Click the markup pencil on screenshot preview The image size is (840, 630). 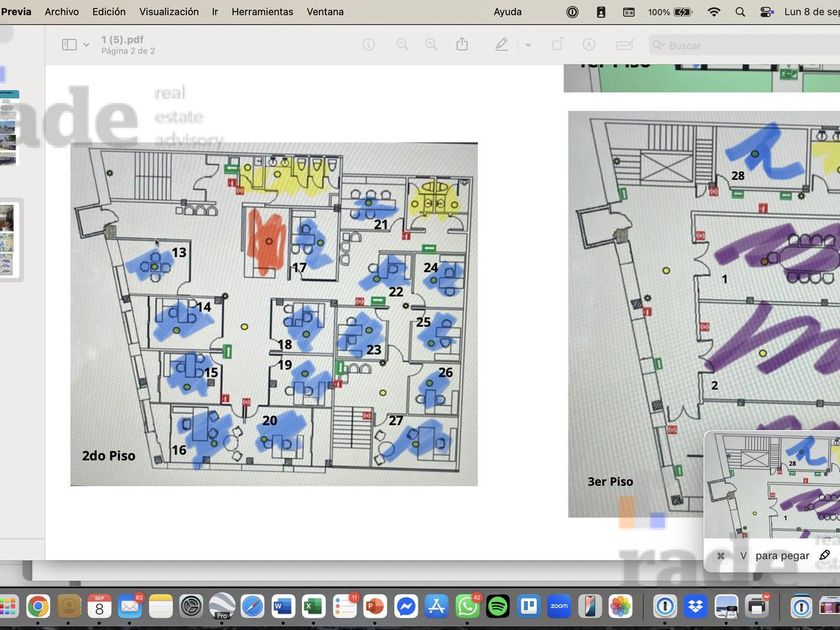(825, 555)
